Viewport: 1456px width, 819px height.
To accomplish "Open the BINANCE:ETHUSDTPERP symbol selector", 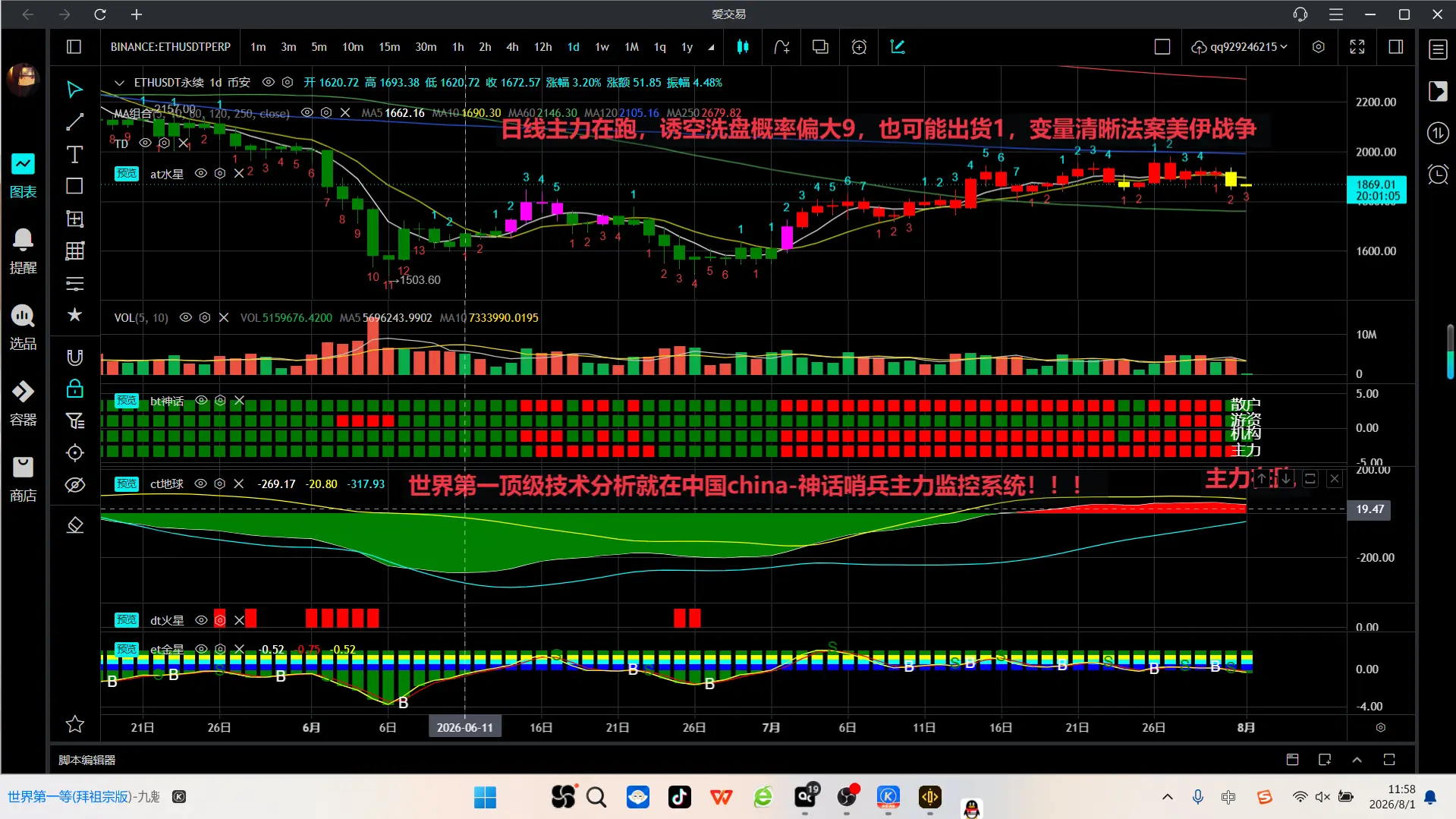I will (171, 47).
